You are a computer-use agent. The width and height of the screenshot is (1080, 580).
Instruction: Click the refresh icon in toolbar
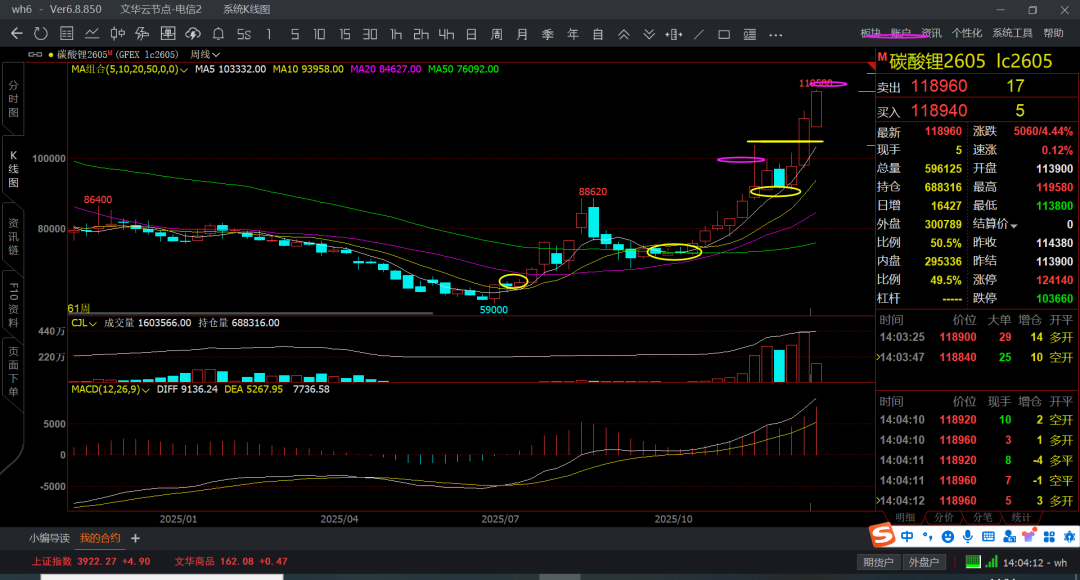pyautogui.click(x=40, y=34)
